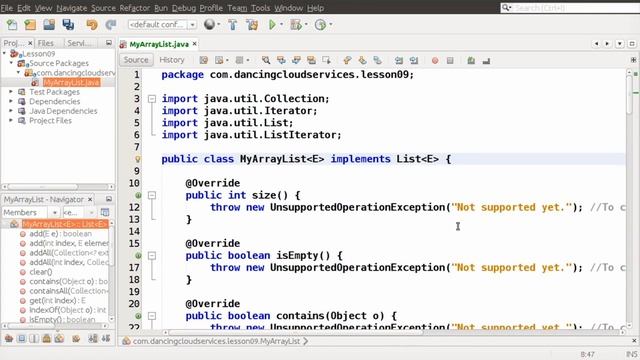Click the Build Project hammer icon

click(x=233, y=25)
